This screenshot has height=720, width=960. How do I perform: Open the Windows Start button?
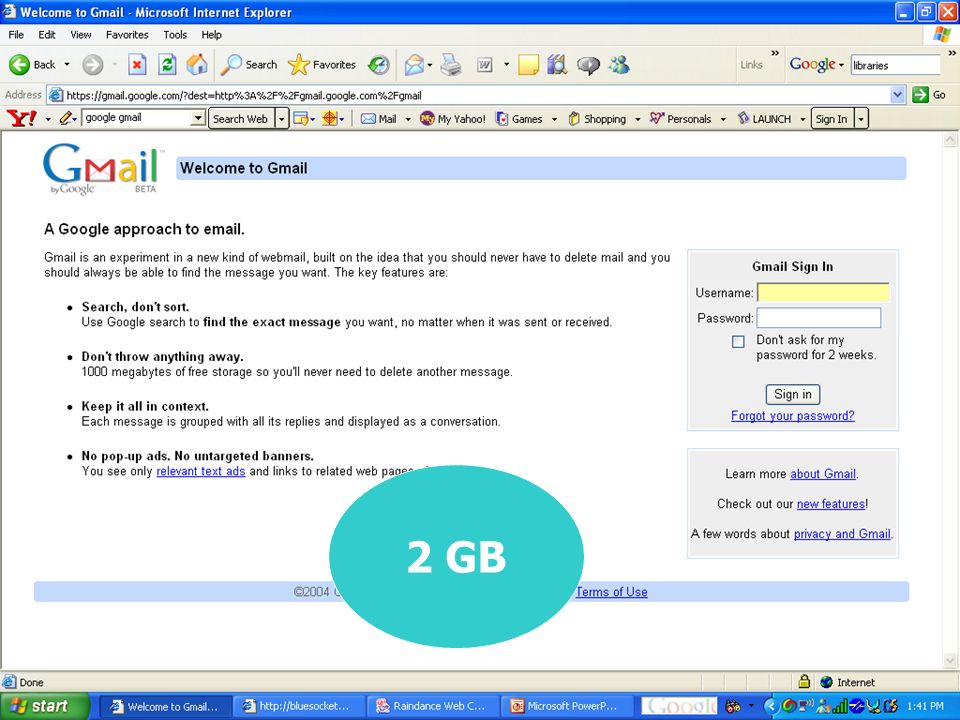coord(44,706)
